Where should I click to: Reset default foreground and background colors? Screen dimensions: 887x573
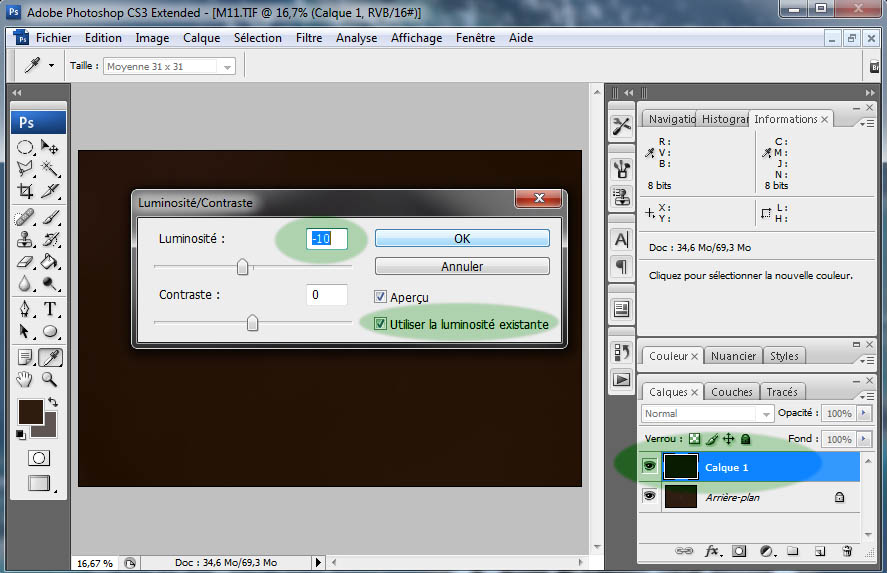(x=21, y=434)
